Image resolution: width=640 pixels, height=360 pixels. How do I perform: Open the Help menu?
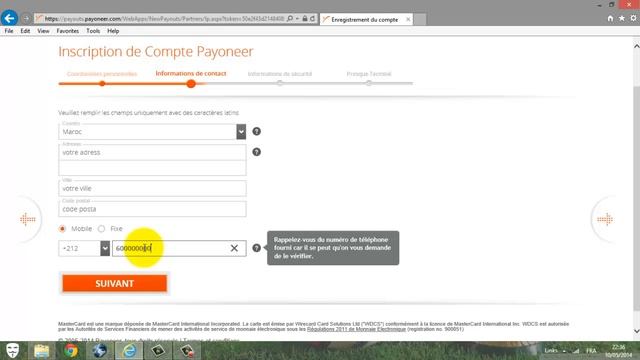[x=113, y=31]
